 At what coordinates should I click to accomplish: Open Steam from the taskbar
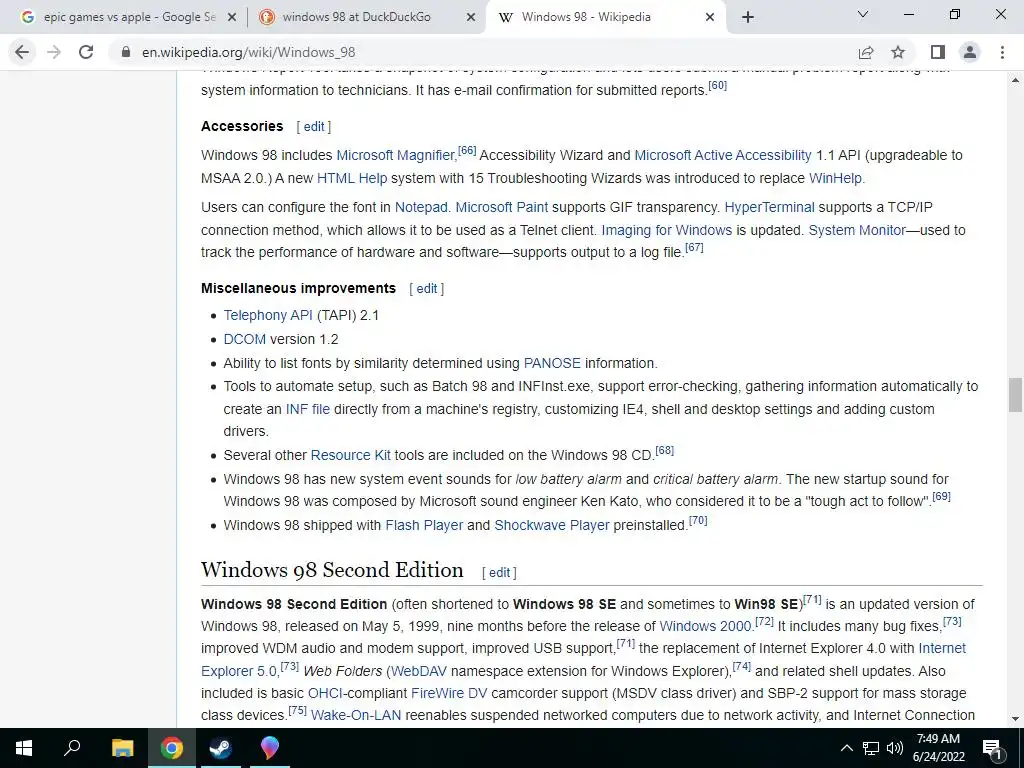pyautogui.click(x=221, y=748)
